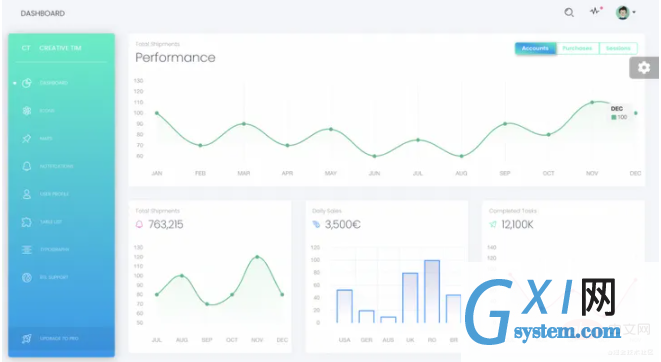This screenshot has height=362, width=661.
Task: Click the NOV data point on Performance chart
Action: point(592,102)
